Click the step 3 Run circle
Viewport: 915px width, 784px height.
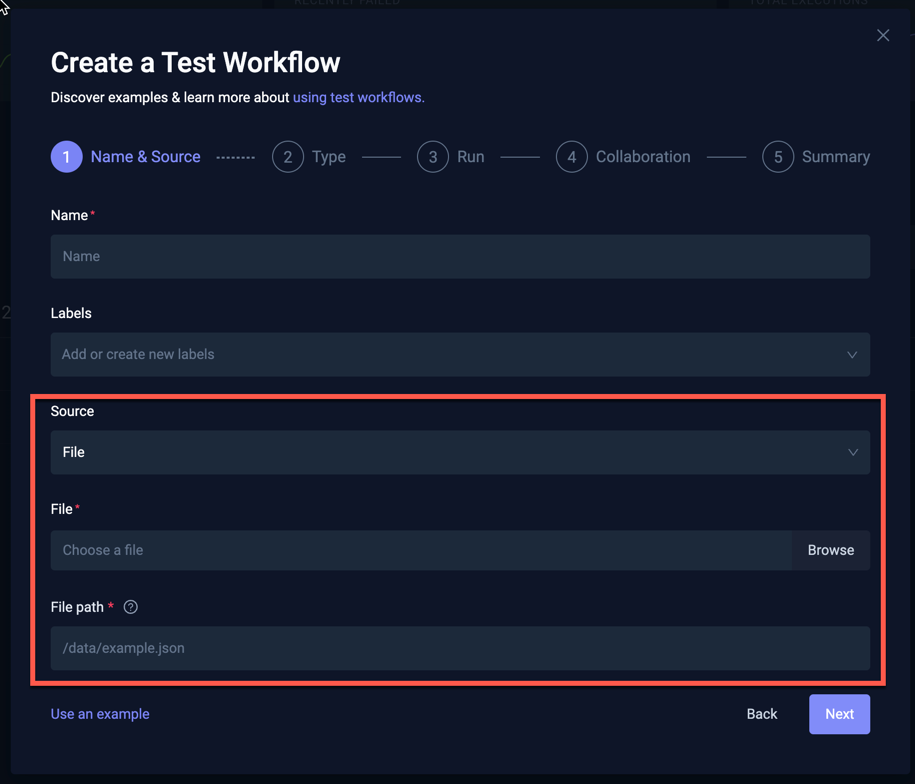(x=433, y=156)
